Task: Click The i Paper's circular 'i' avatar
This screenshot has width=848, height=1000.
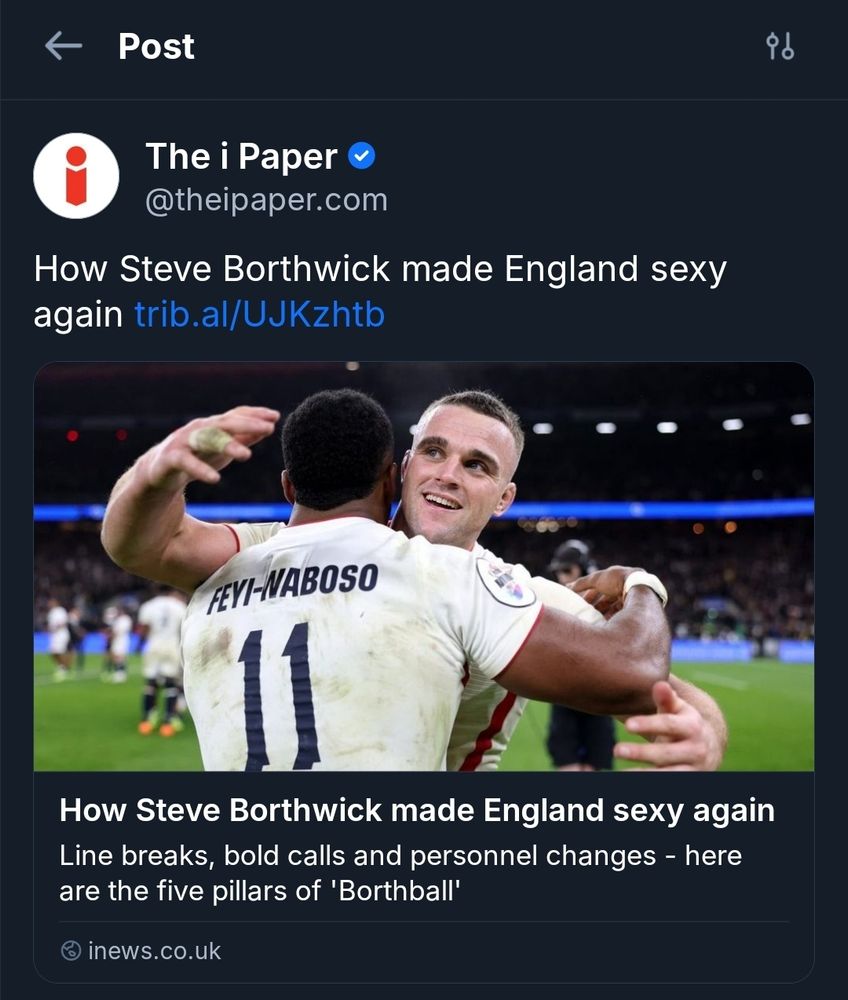Action: coord(75,177)
